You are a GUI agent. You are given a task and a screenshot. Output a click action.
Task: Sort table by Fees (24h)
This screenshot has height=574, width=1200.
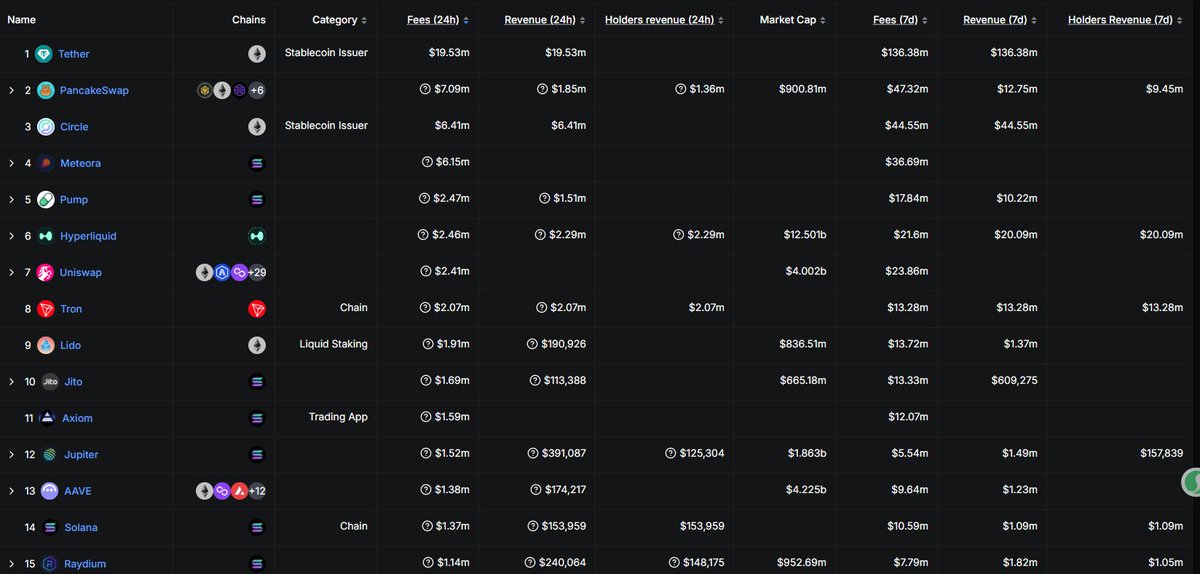[x=438, y=20]
